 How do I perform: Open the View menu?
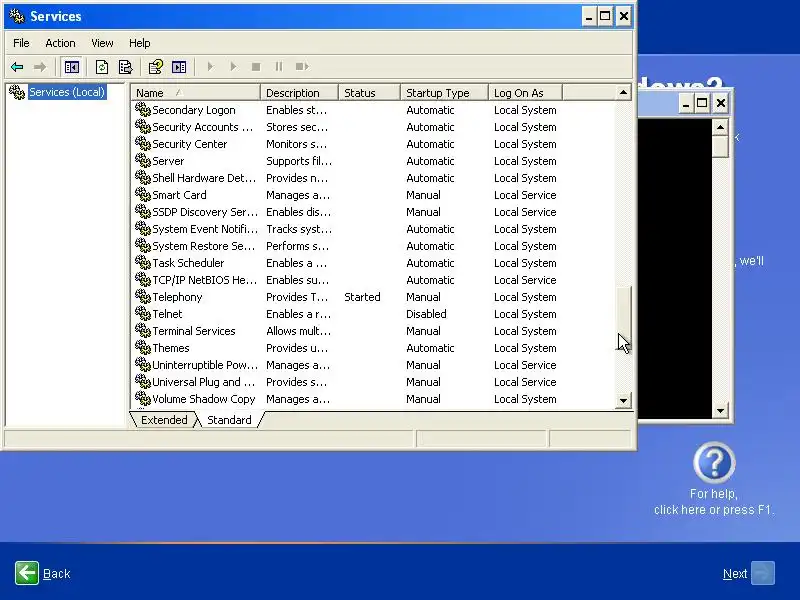click(x=102, y=43)
